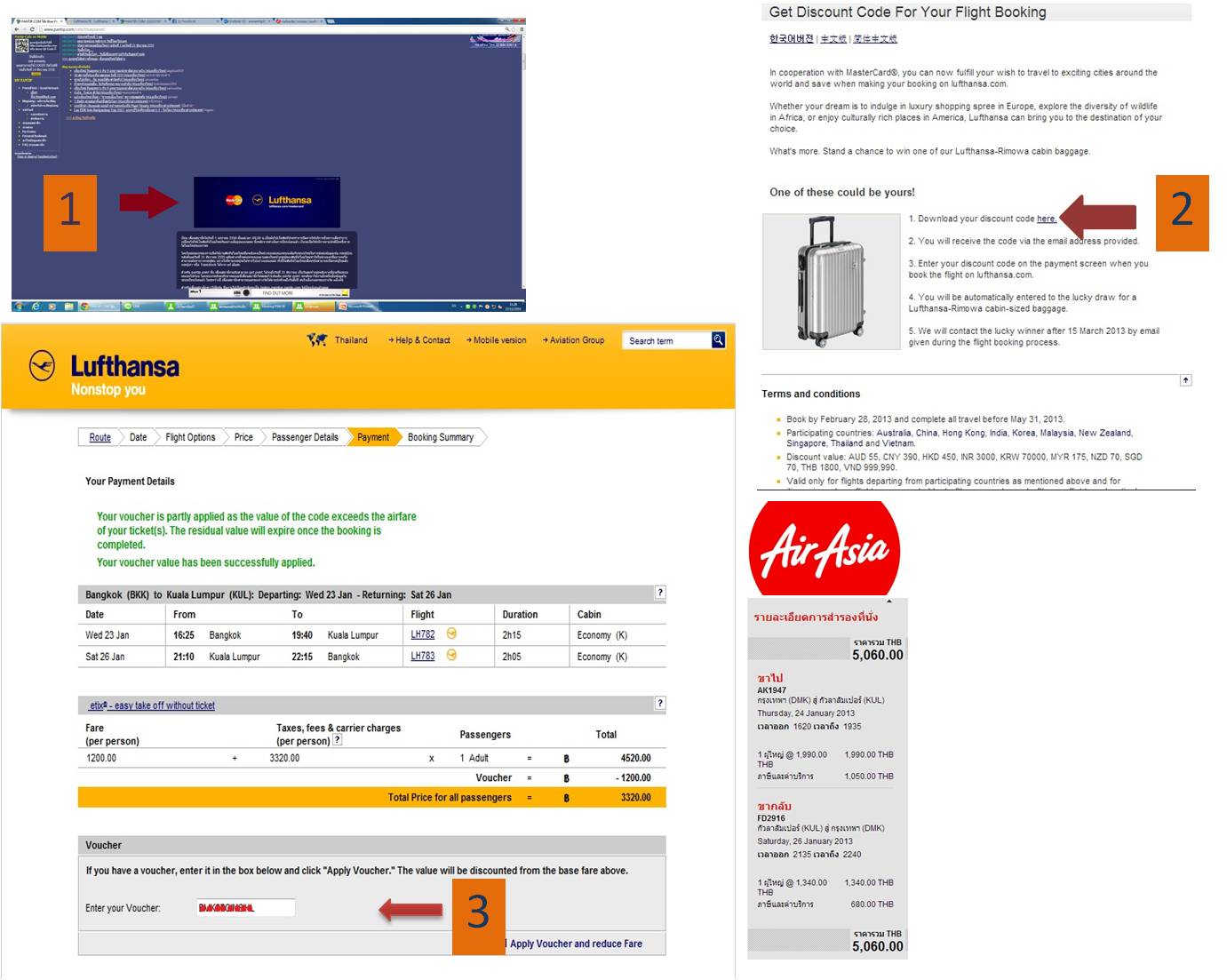Click the Chrome icon in the small screenshot's taskbar
Screen dimensions: 1227x980
[84, 306]
